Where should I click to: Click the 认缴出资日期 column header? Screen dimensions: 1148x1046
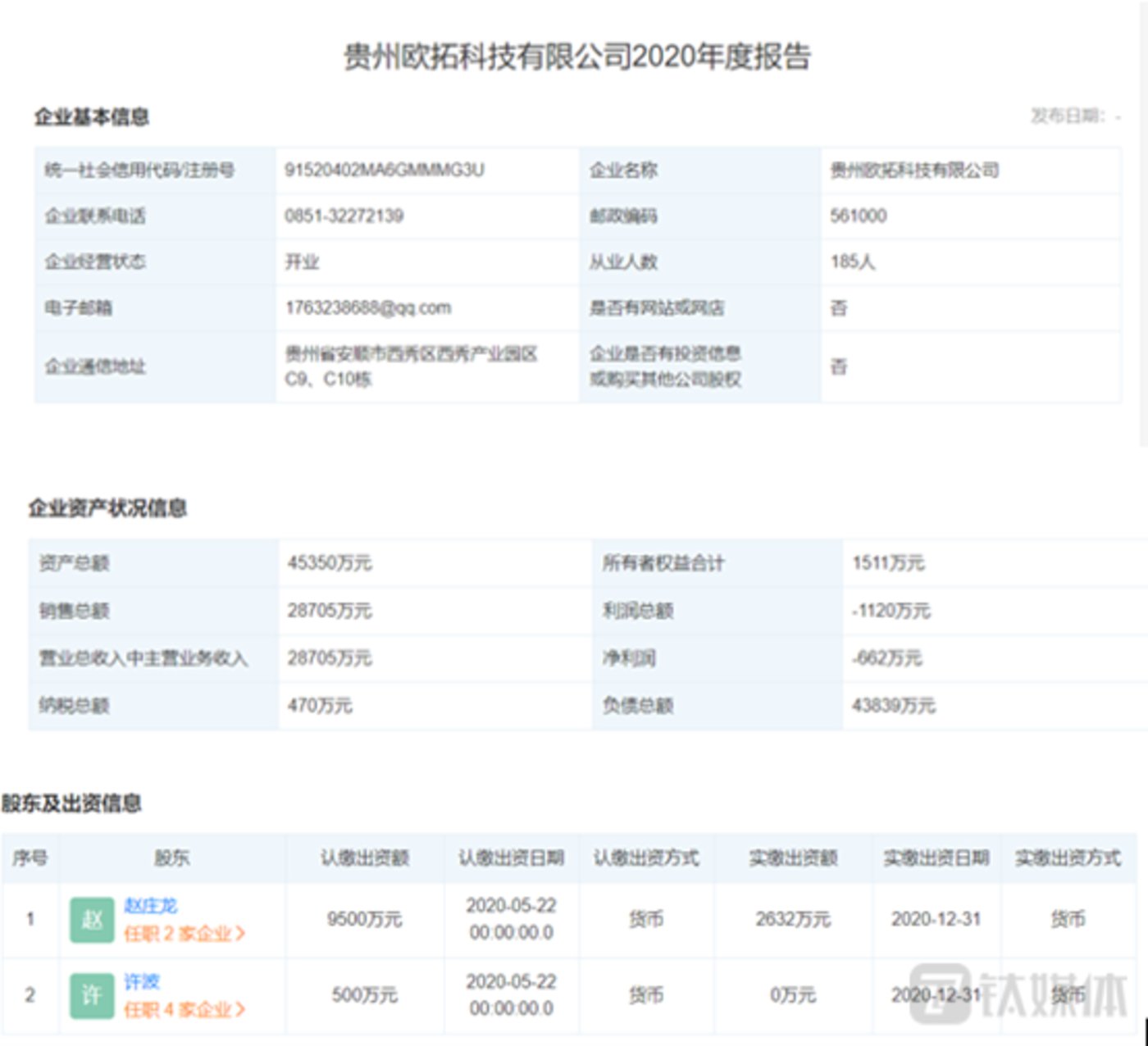(511, 858)
